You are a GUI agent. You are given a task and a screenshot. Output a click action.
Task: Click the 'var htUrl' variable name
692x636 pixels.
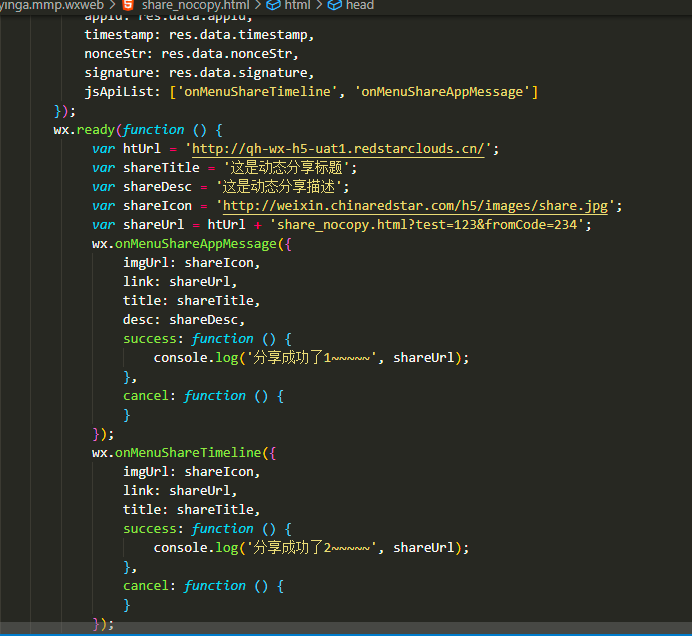(142, 149)
